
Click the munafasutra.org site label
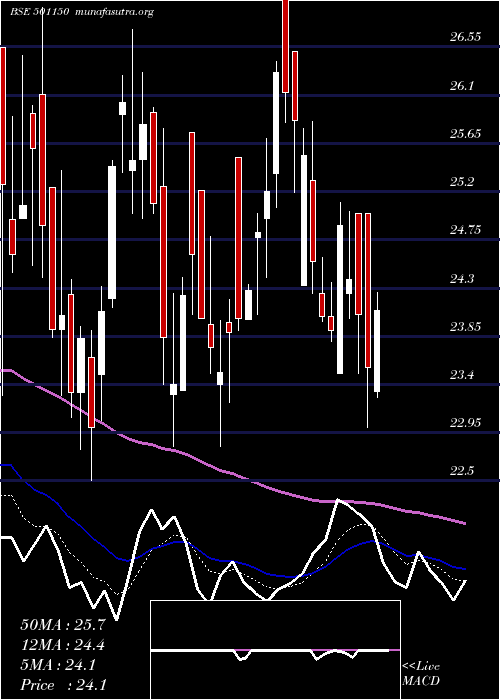[x=115, y=12]
